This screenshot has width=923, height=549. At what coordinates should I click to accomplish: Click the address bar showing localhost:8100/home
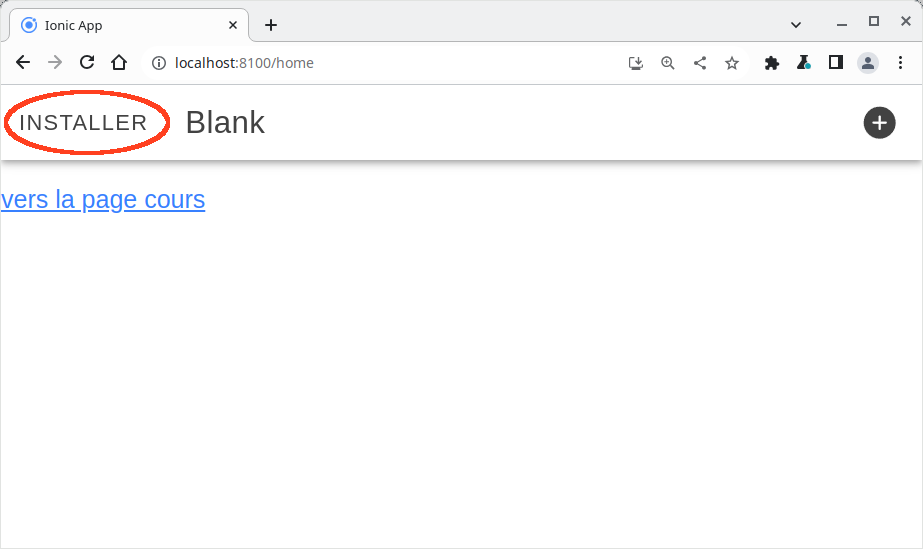(x=380, y=63)
